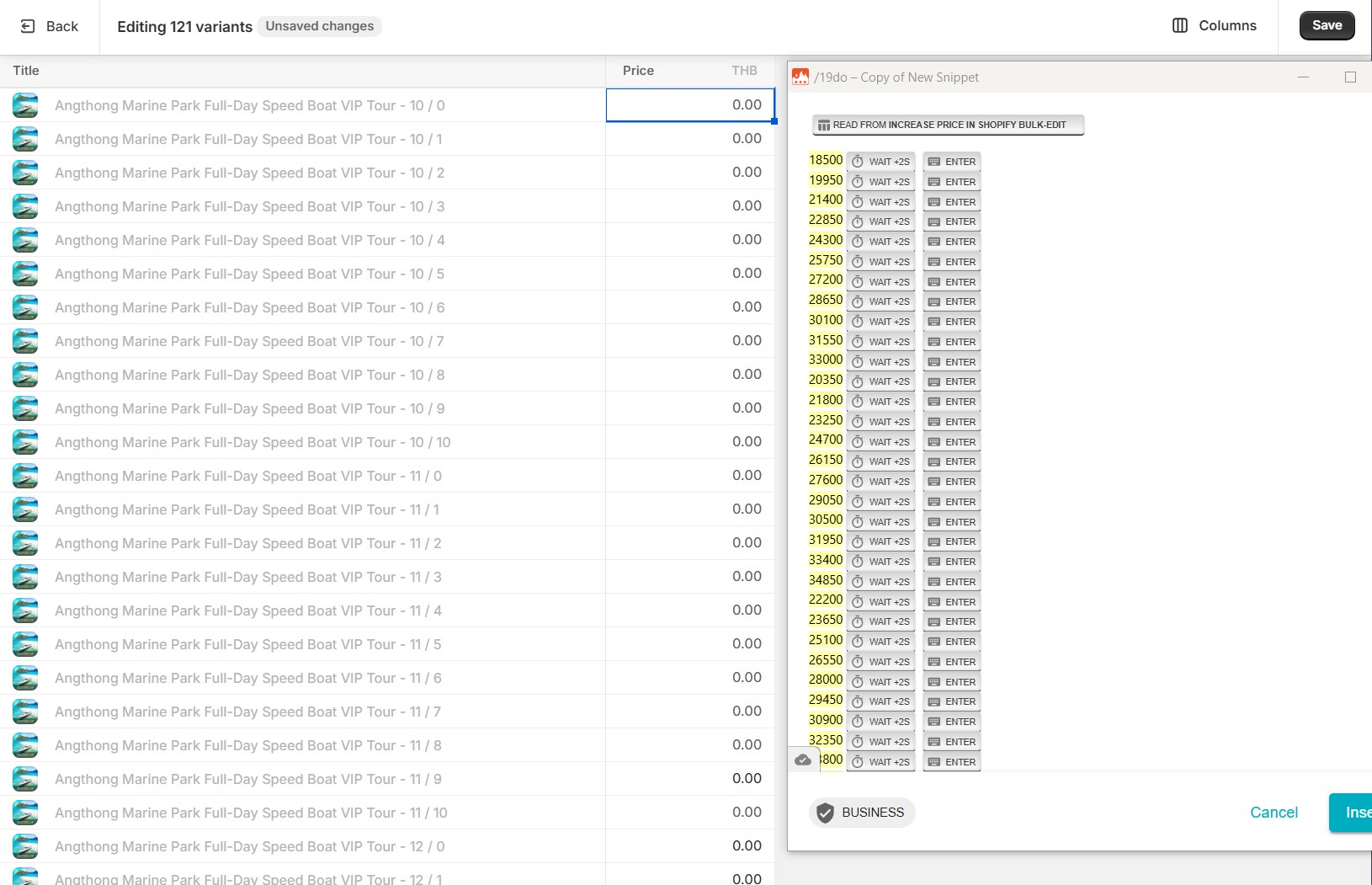Click WAIT +2S chip beside 27600
1372x885 pixels.
(880, 482)
